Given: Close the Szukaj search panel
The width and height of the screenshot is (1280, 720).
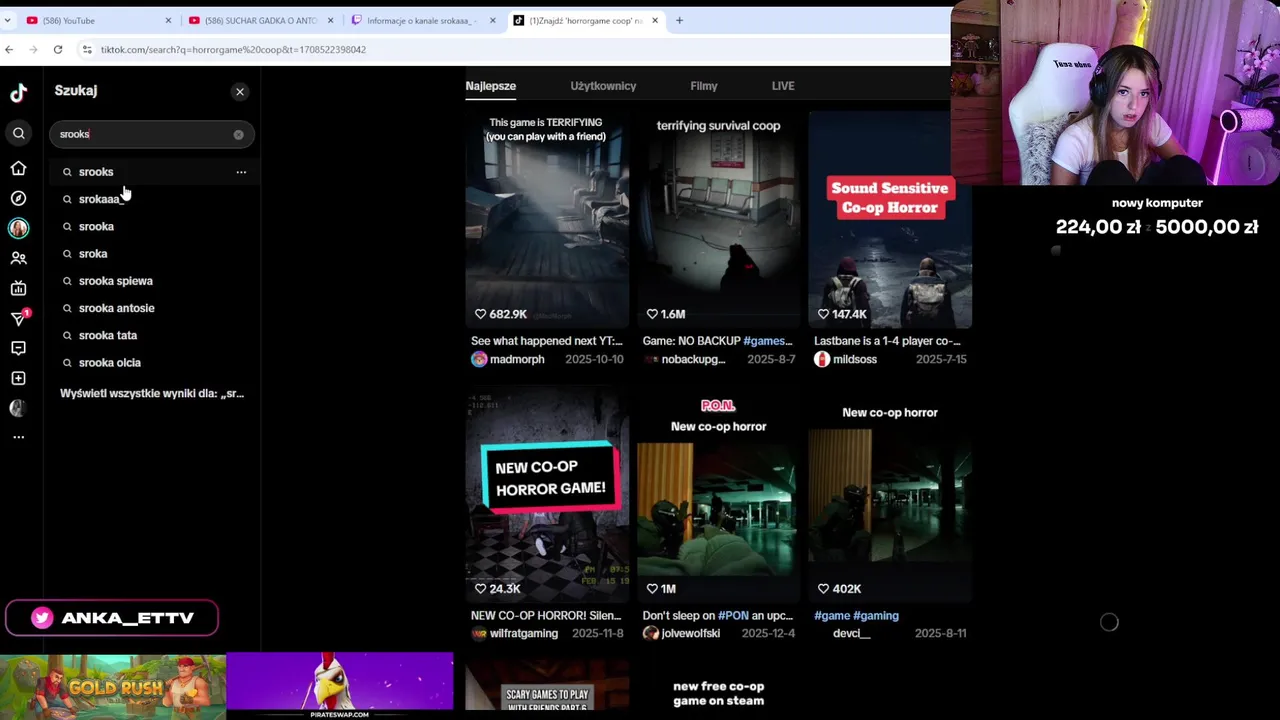Looking at the screenshot, I should [x=240, y=92].
